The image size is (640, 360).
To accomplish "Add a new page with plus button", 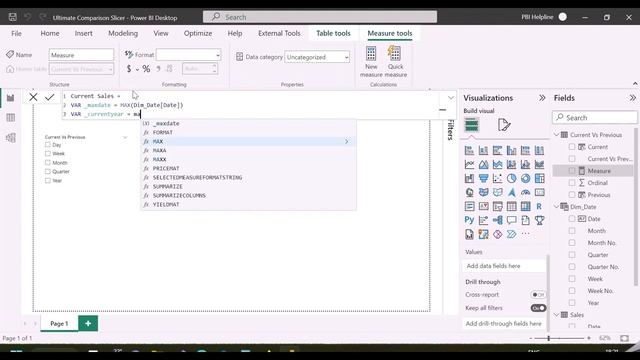I will (88, 324).
